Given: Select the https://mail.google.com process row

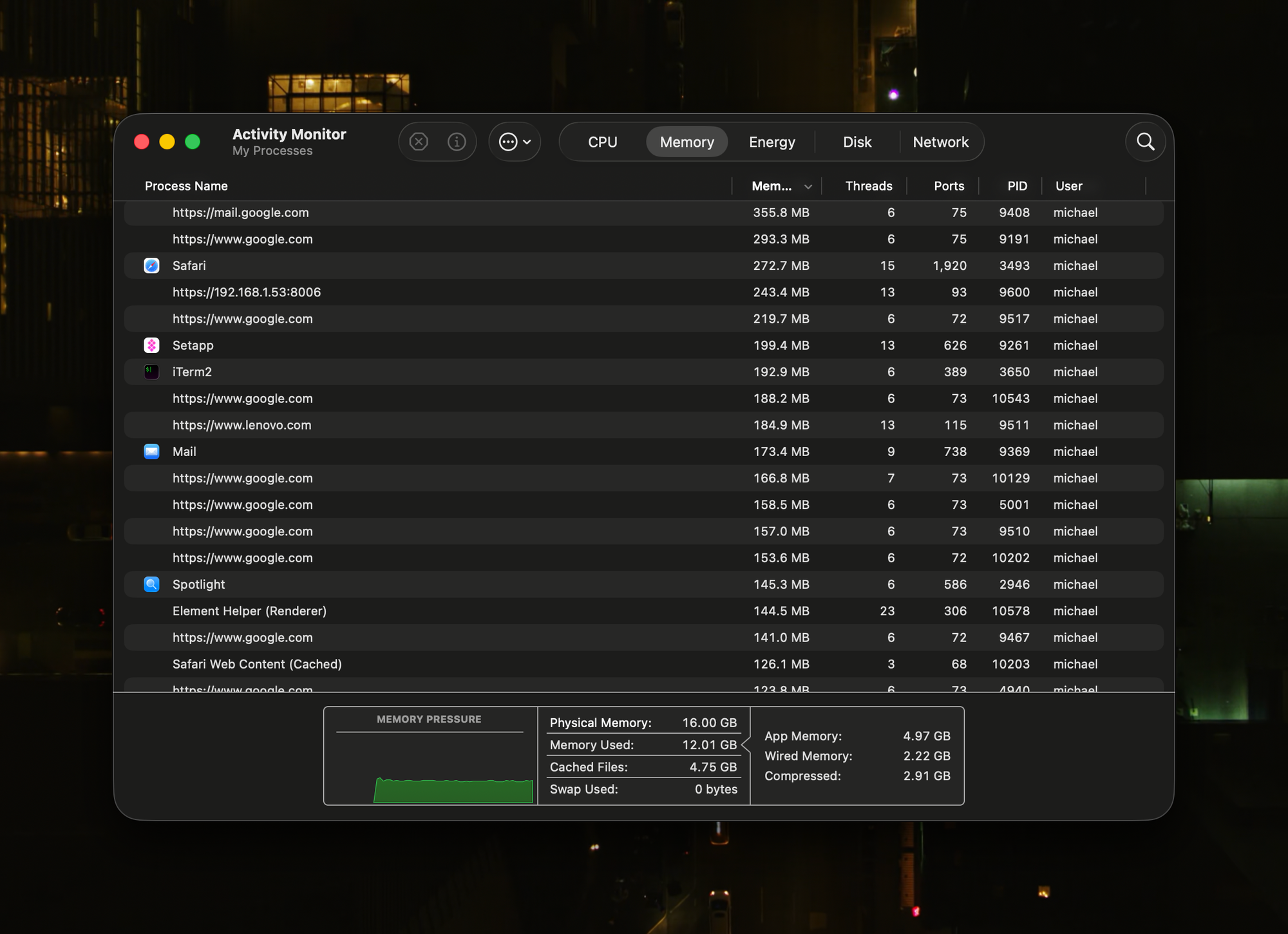Looking at the screenshot, I should (240, 213).
